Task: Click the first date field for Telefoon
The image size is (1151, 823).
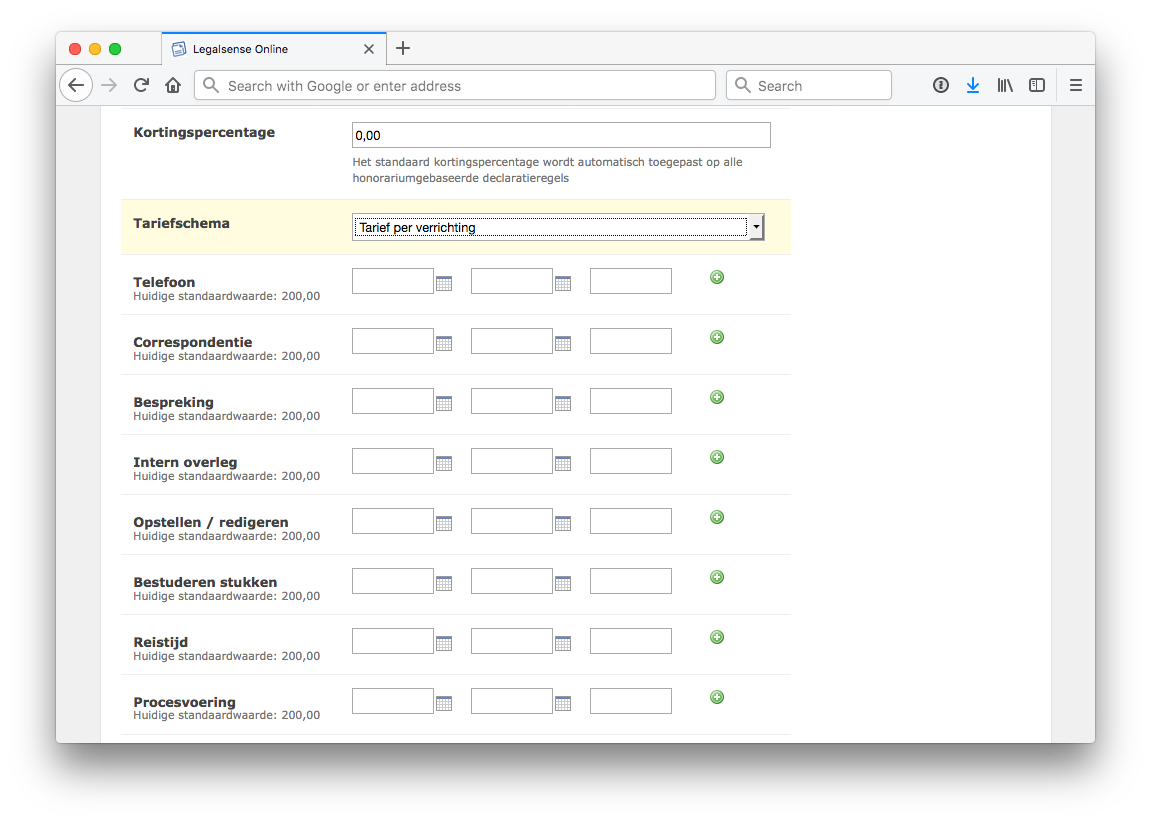Action: click(x=393, y=281)
